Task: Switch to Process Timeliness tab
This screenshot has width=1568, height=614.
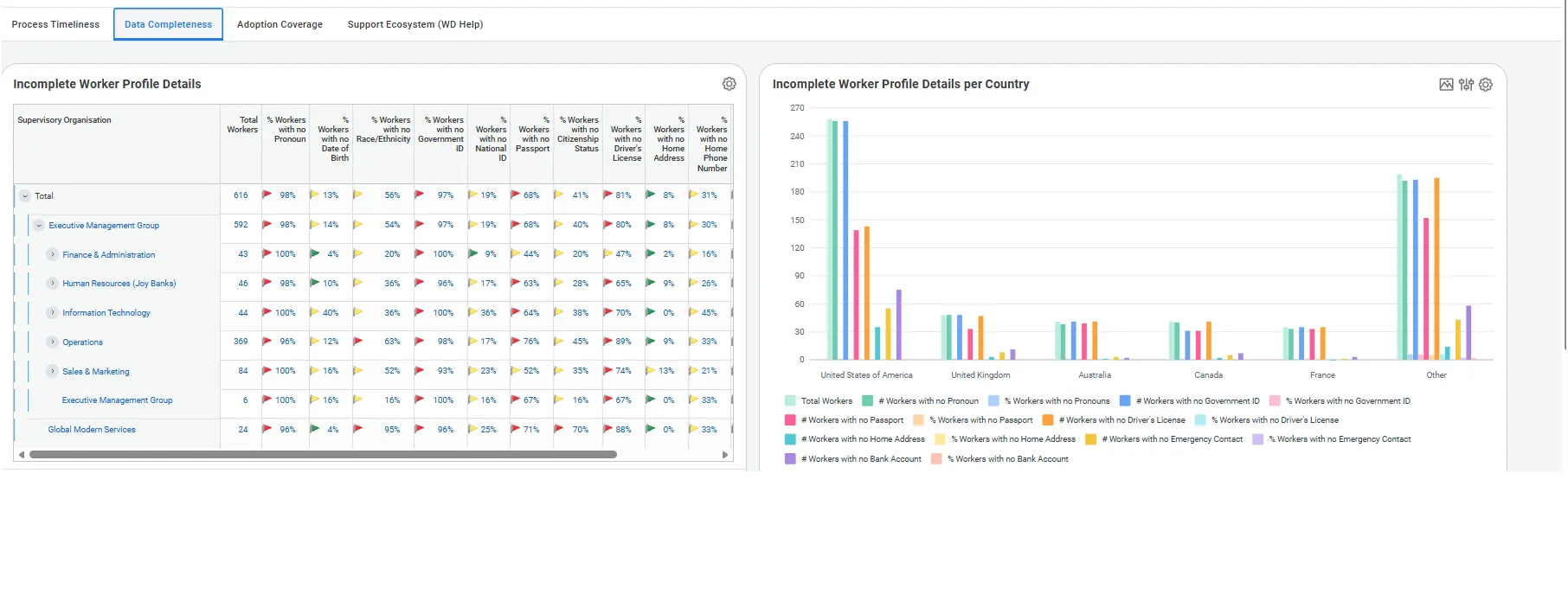Action: click(55, 24)
